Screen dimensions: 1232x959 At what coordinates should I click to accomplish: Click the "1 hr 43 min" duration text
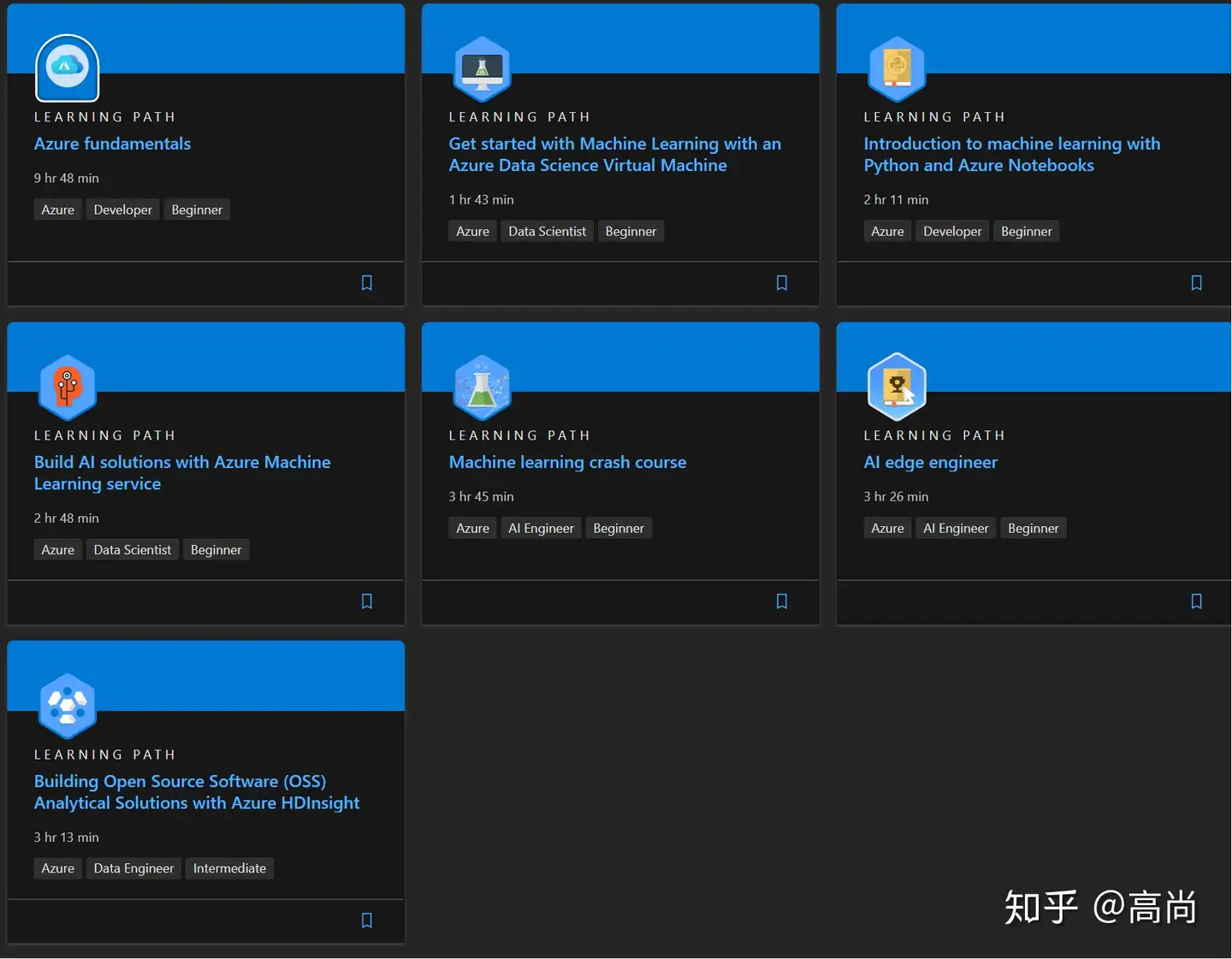[x=482, y=199]
